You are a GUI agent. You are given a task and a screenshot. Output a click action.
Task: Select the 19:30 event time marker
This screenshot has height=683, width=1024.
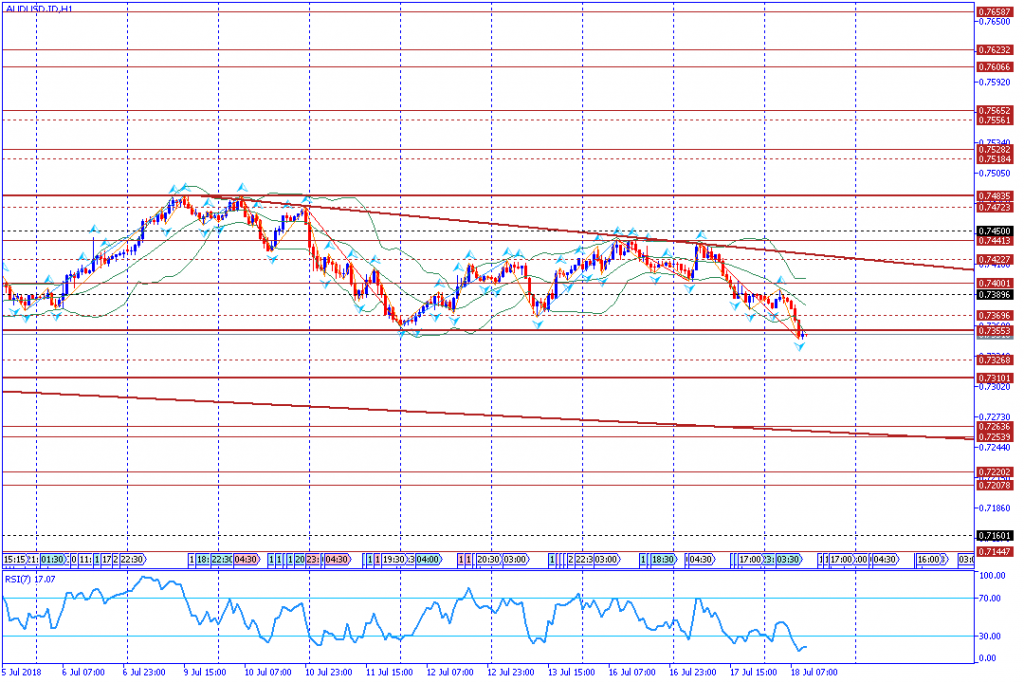click(x=394, y=560)
